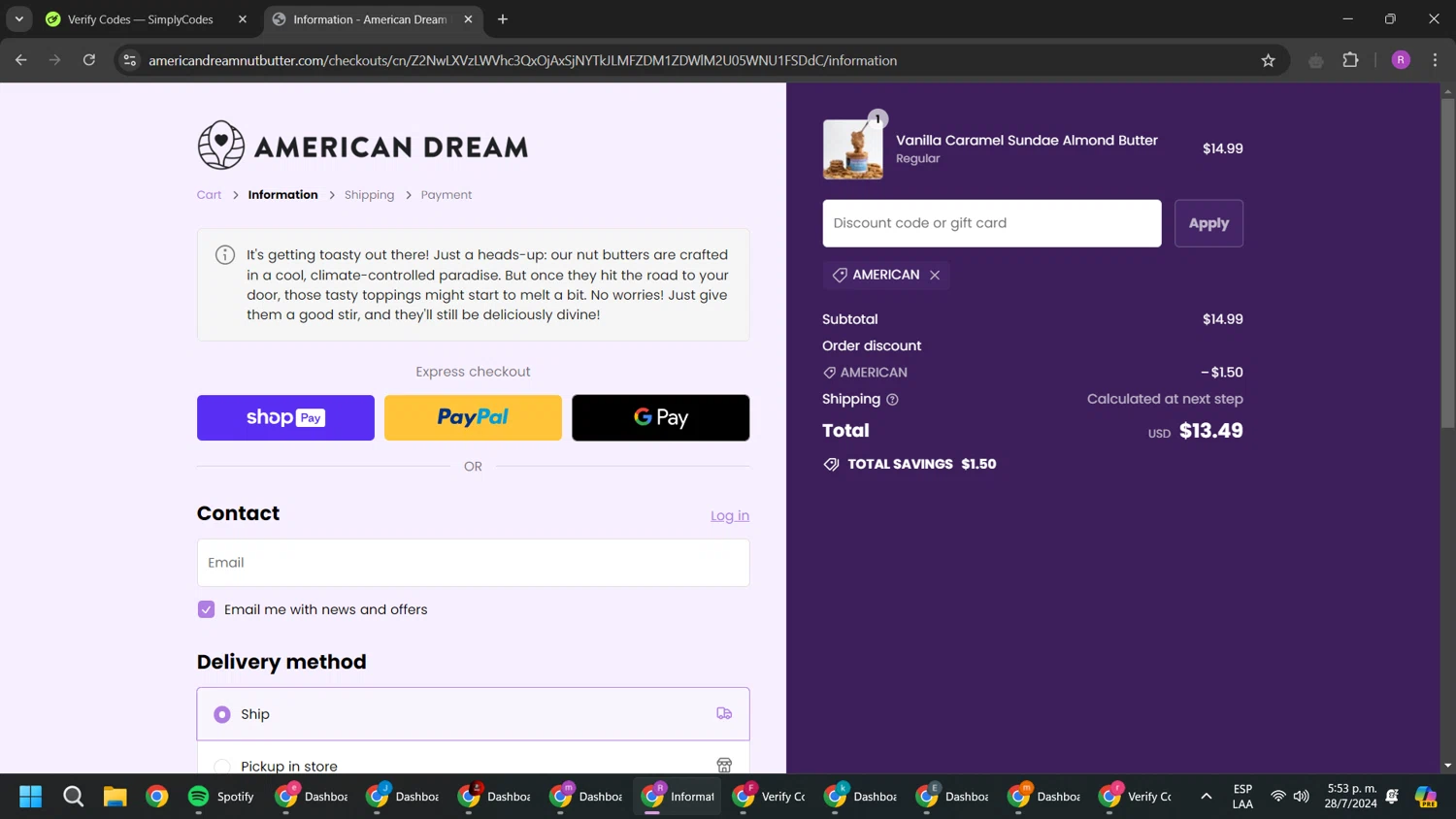
Task: Open Windows Search in the taskbar
Action: [74, 797]
